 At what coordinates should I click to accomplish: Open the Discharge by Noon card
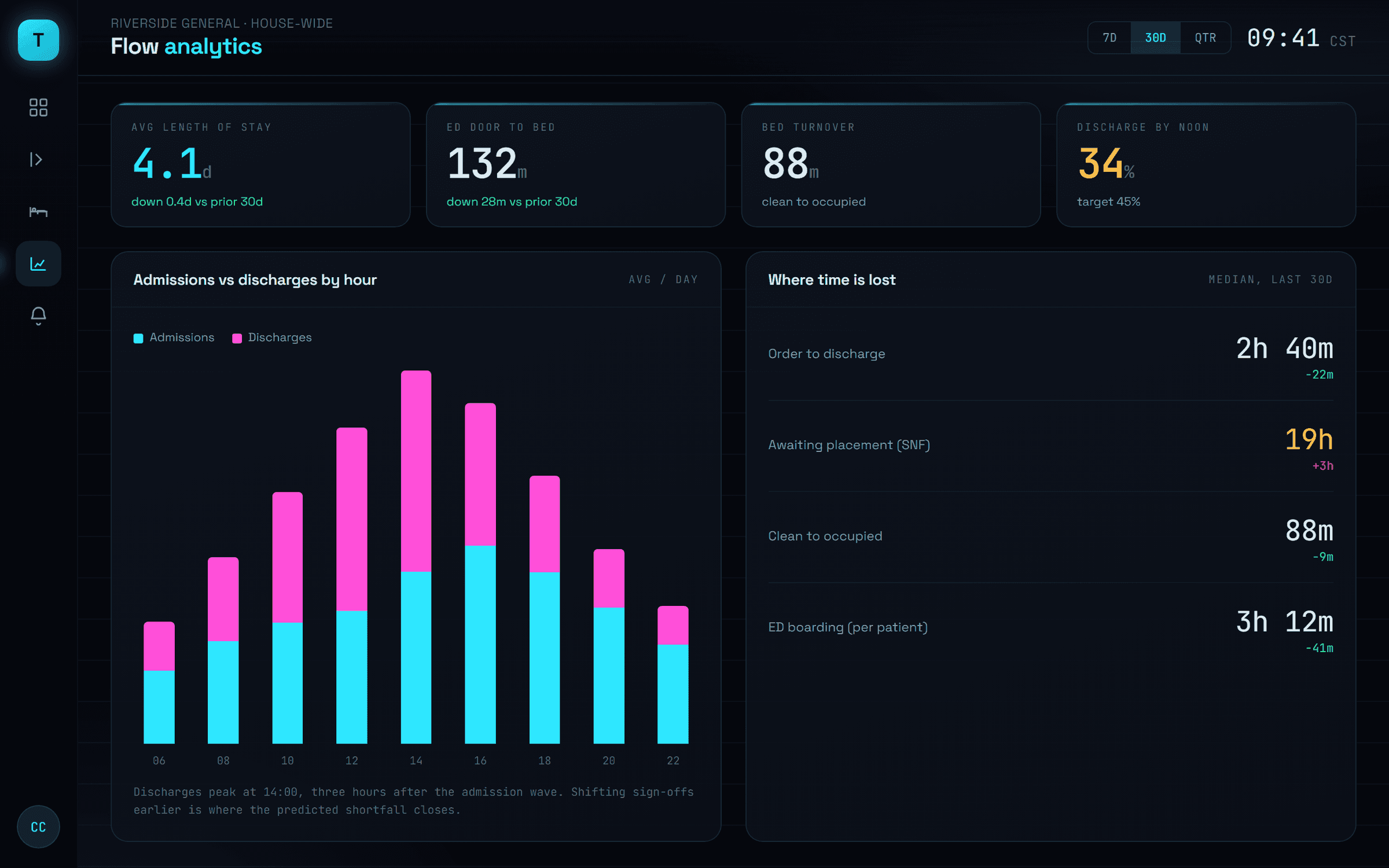(x=1206, y=165)
